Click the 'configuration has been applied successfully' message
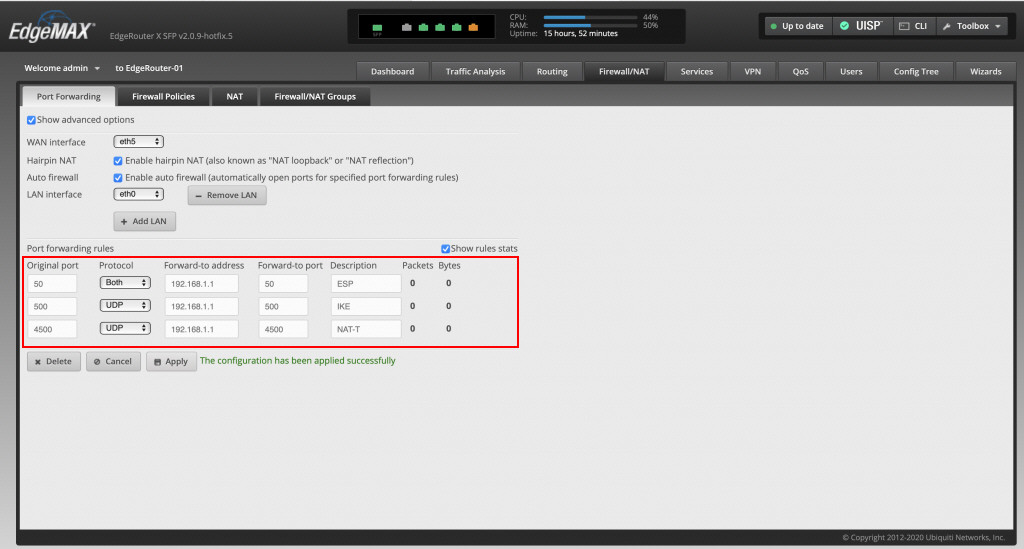Screen dimensions: 1024x549 [x=297, y=360]
